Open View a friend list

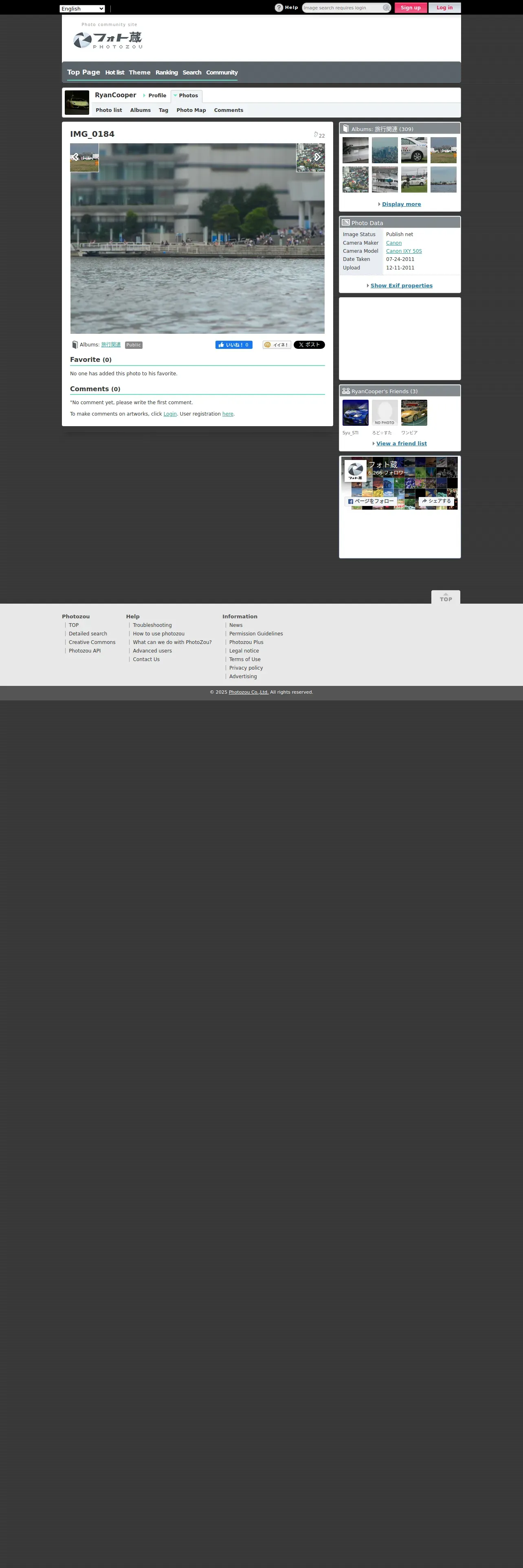[x=401, y=443]
